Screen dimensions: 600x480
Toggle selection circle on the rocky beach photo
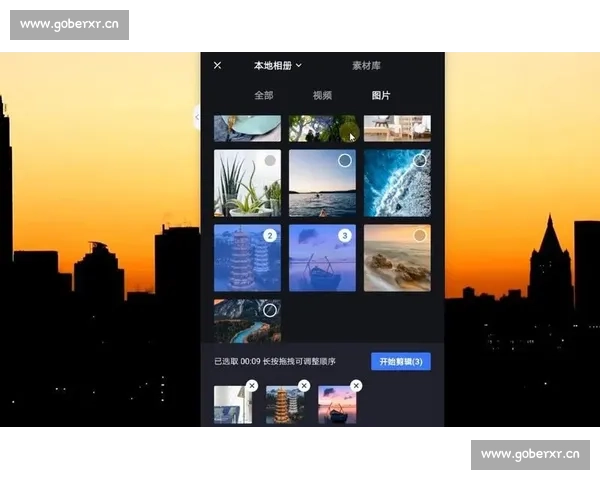(420, 236)
